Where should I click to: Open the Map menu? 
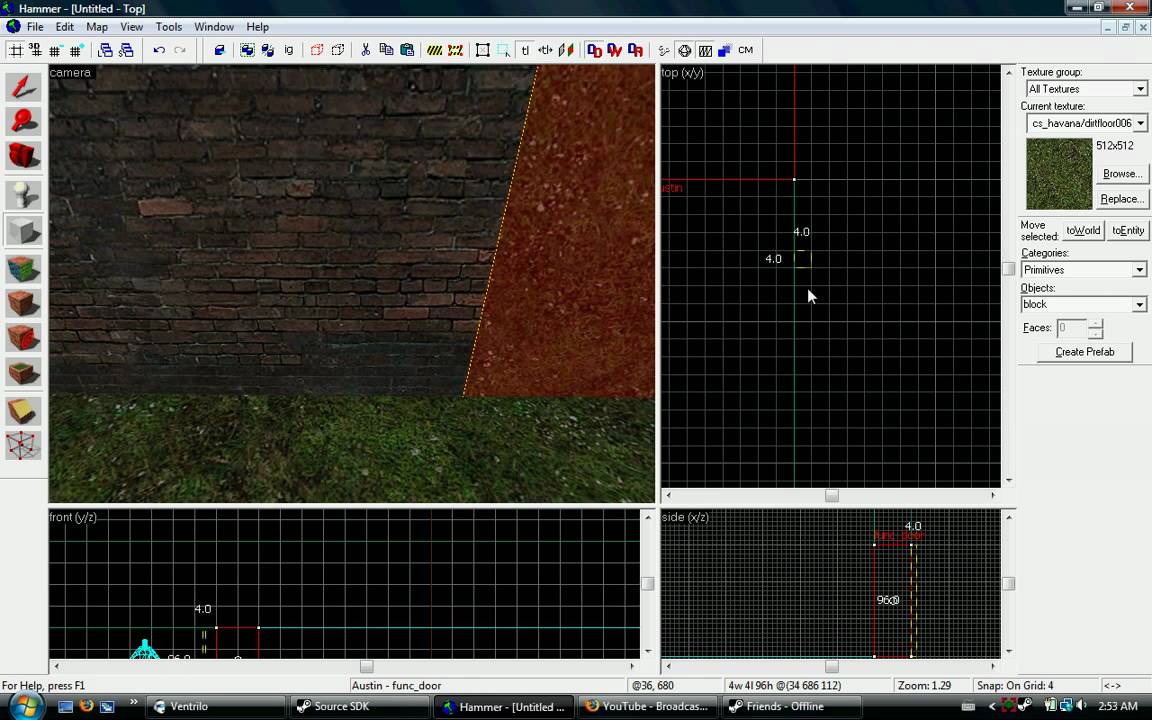coord(97,26)
